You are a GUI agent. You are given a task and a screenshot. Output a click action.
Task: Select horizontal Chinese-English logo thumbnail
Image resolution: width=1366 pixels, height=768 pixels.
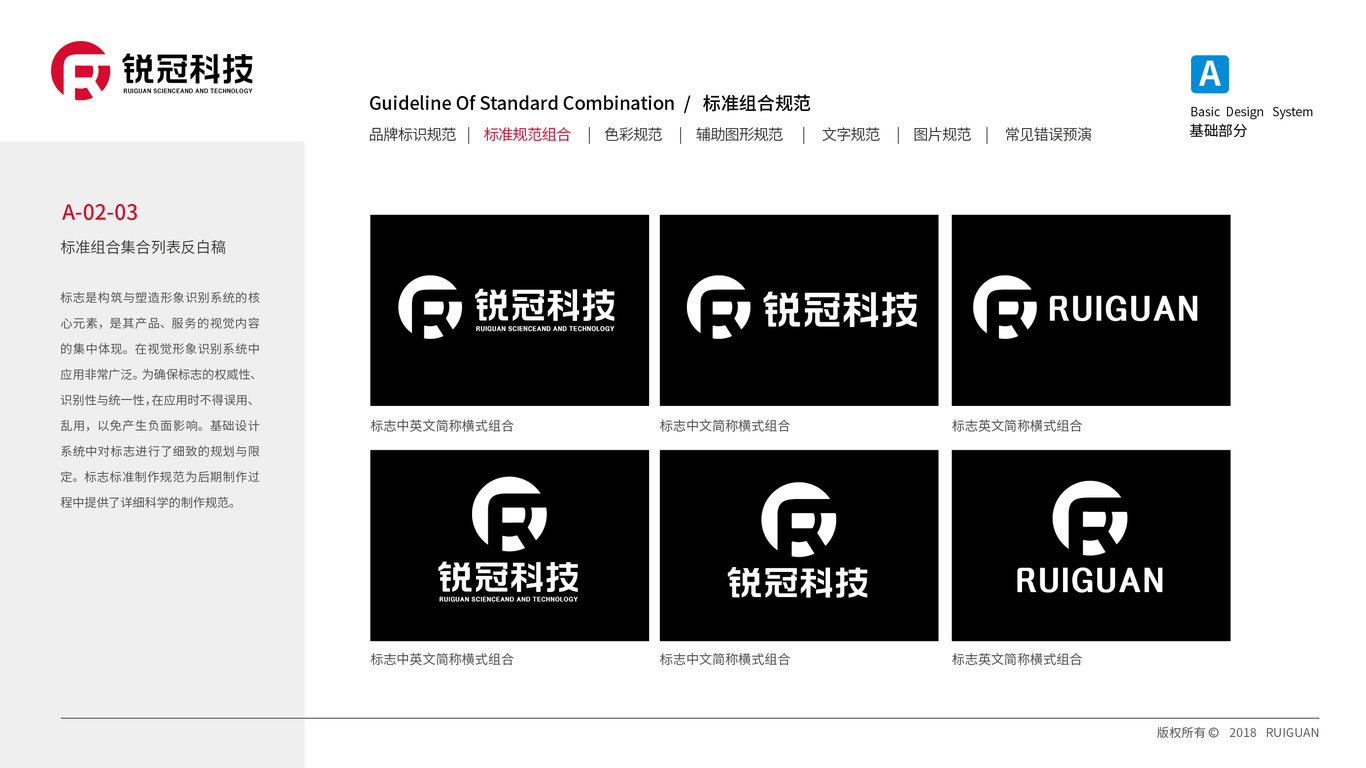(x=509, y=310)
